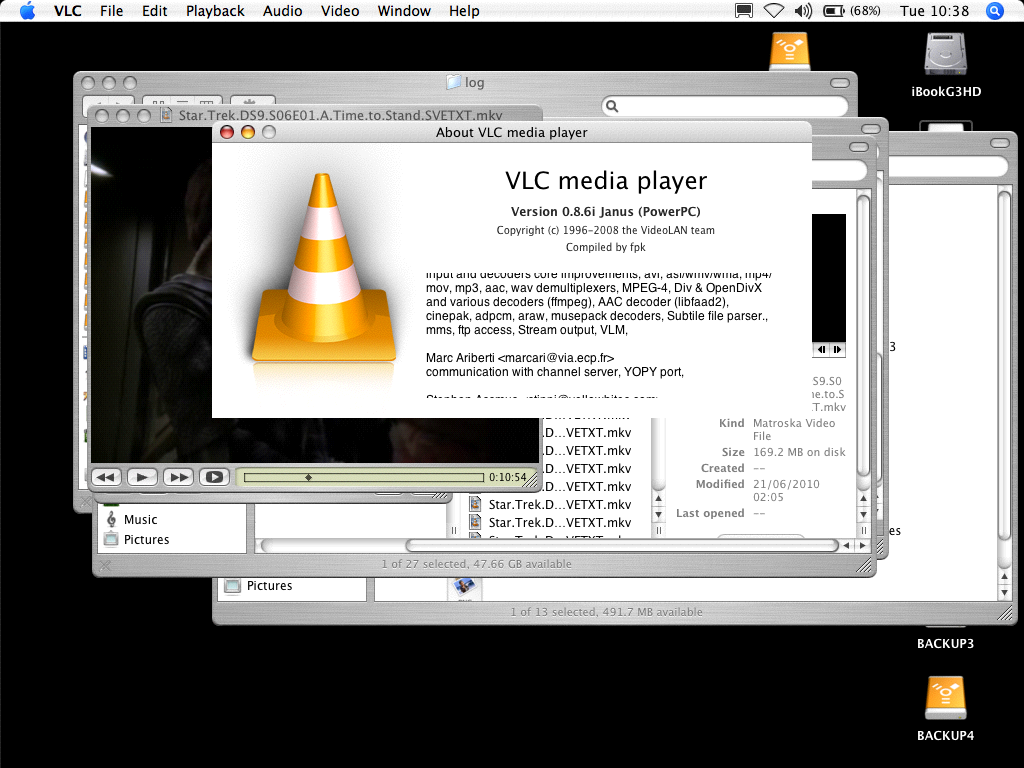Click the 'Version 0.8.6i Janus (PowerPC)' text

pos(605,212)
